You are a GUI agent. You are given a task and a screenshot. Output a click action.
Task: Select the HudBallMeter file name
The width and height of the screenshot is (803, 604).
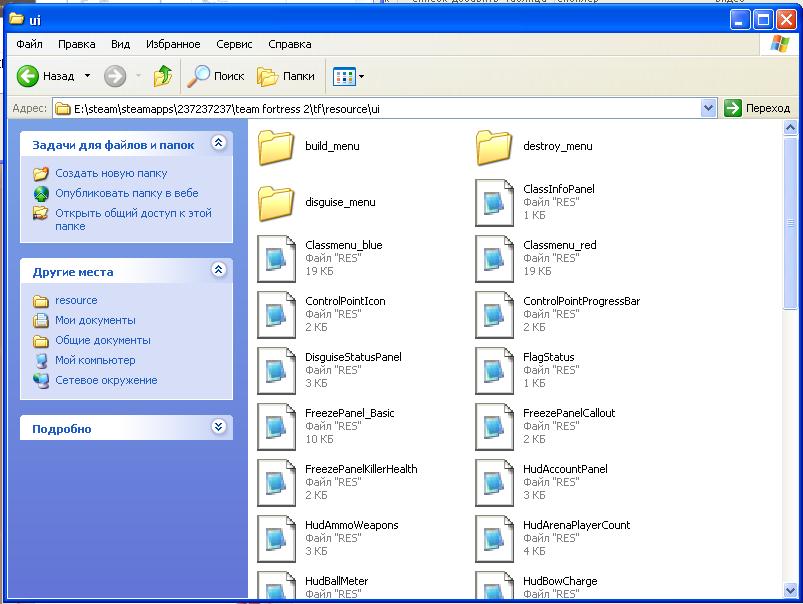pyautogui.click(x=336, y=581)
